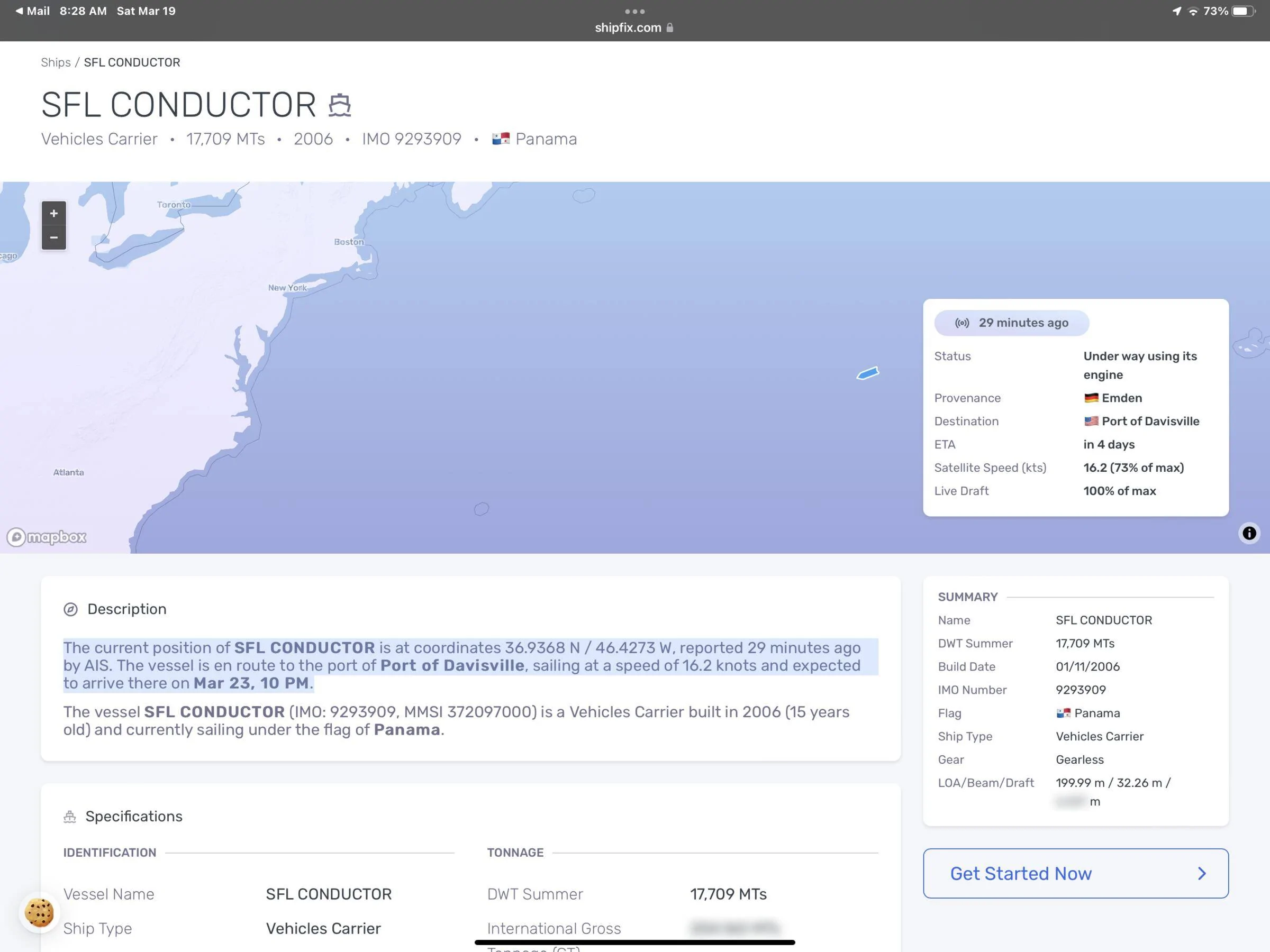Click Ship Type Vehicles Carrier in Summary
Image resolution: width=1270 pixels, height=952 pixels.
click(x=1100, y=737)
